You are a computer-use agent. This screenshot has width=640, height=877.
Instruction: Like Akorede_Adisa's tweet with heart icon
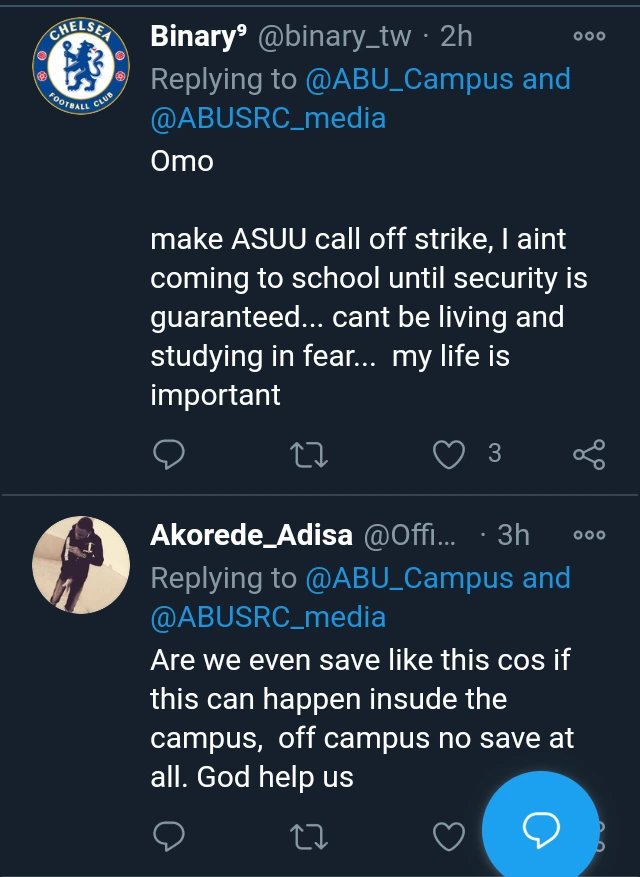(449, 835)
